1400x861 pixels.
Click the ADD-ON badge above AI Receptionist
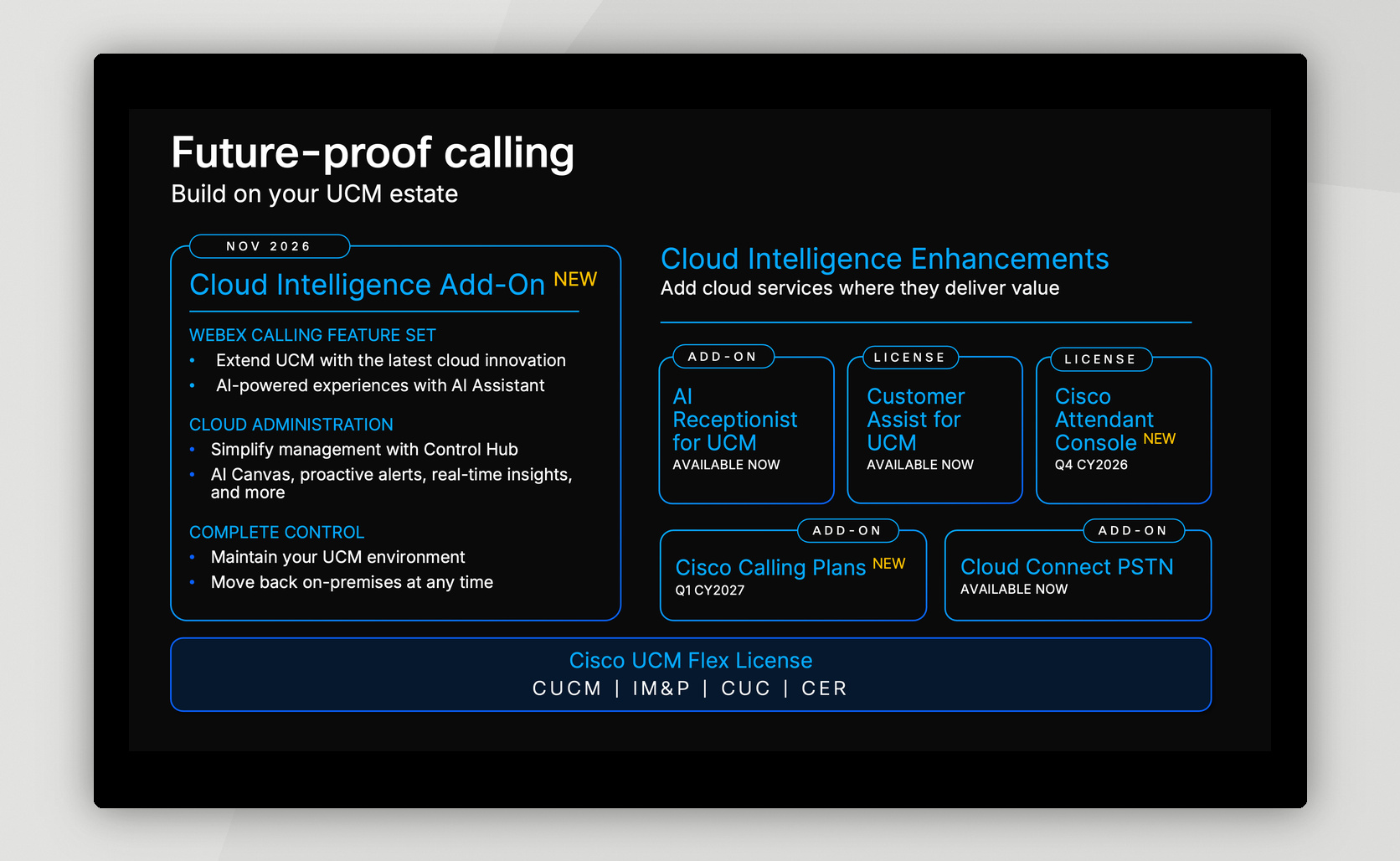(723, 357)
